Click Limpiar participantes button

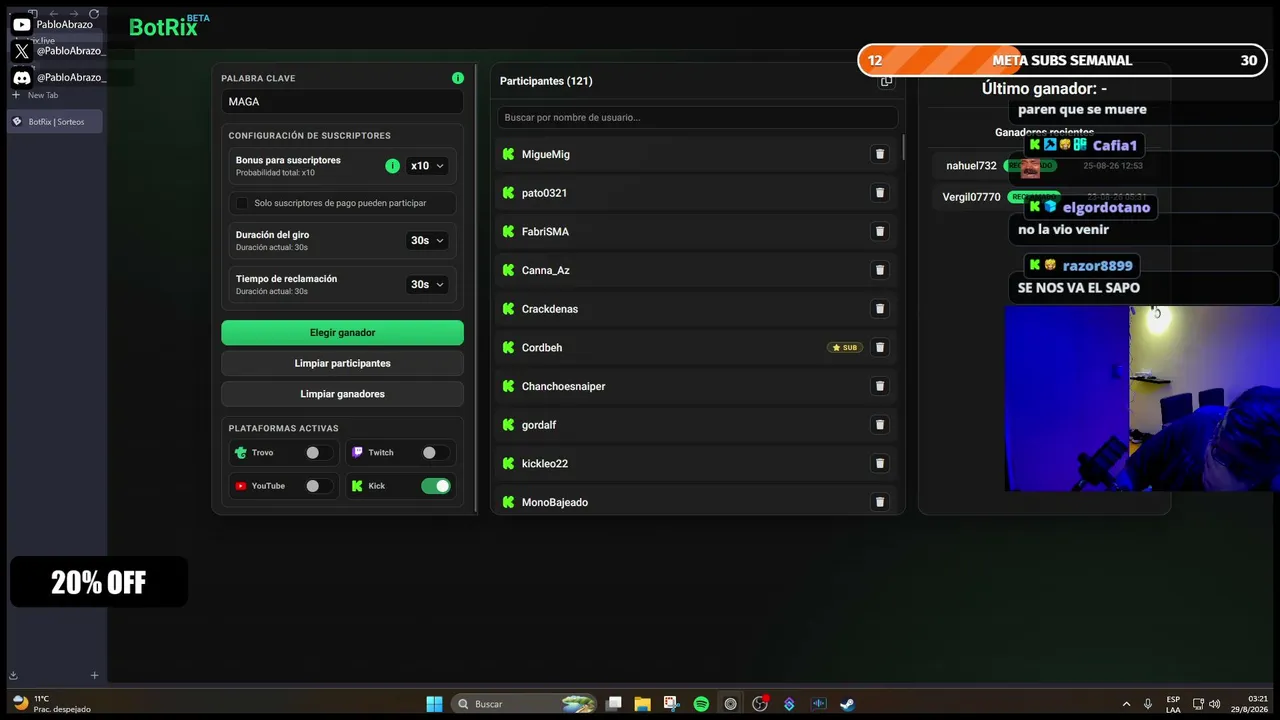(x=342, y=363)
